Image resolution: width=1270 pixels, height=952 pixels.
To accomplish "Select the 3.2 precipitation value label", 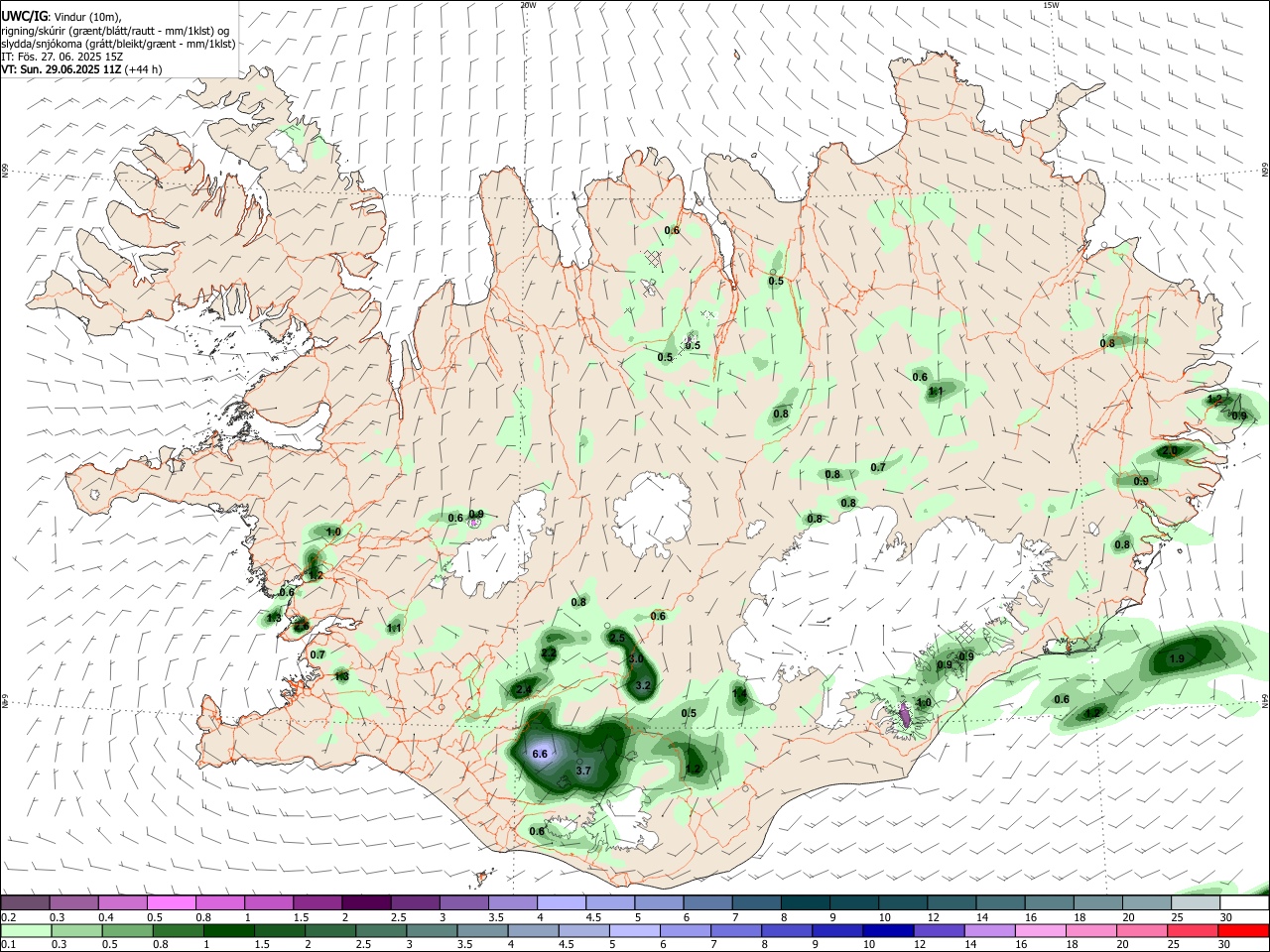I will tap(642, 685).
